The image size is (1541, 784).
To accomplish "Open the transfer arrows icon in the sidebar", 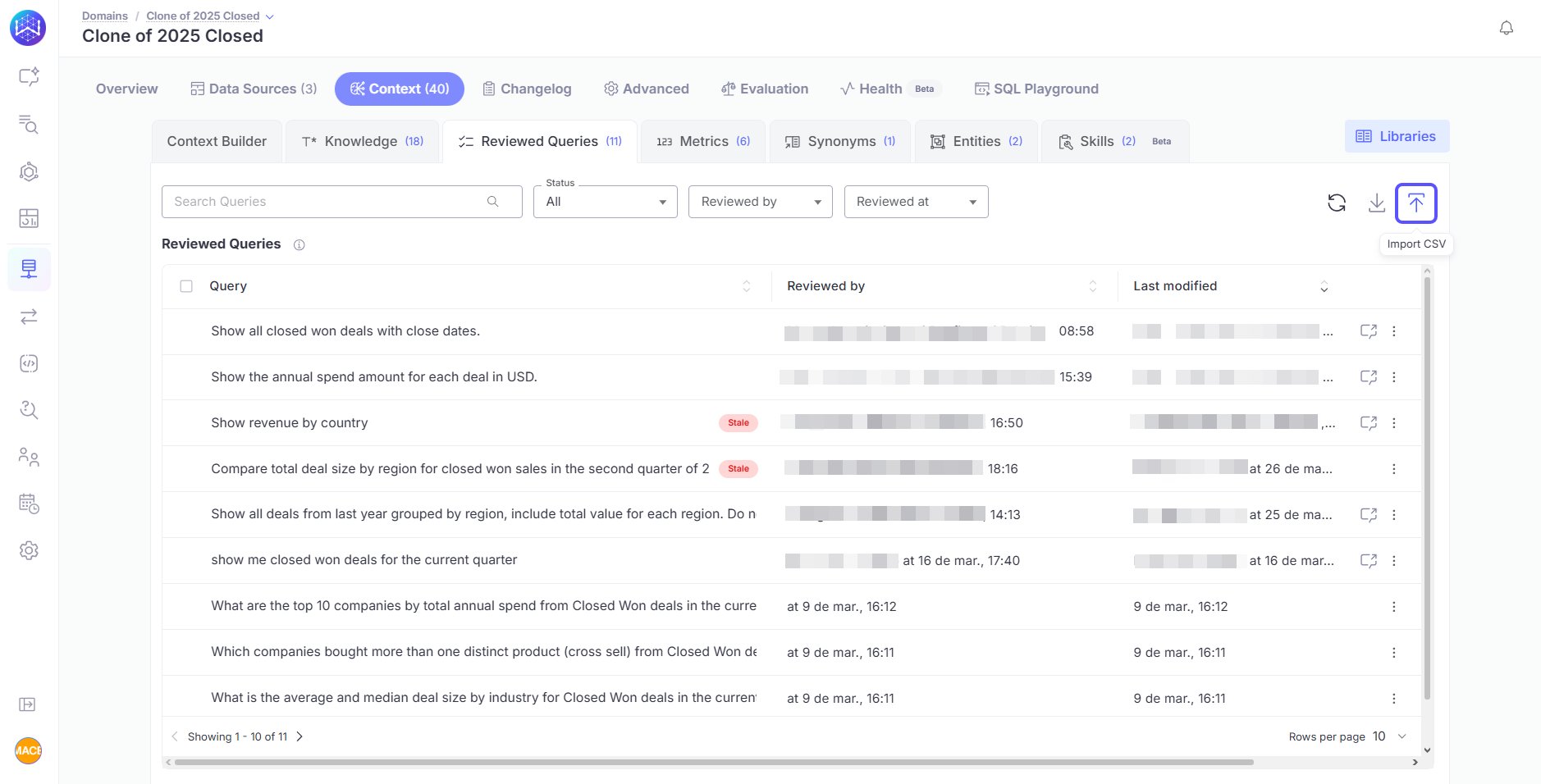I will point(29,317).
